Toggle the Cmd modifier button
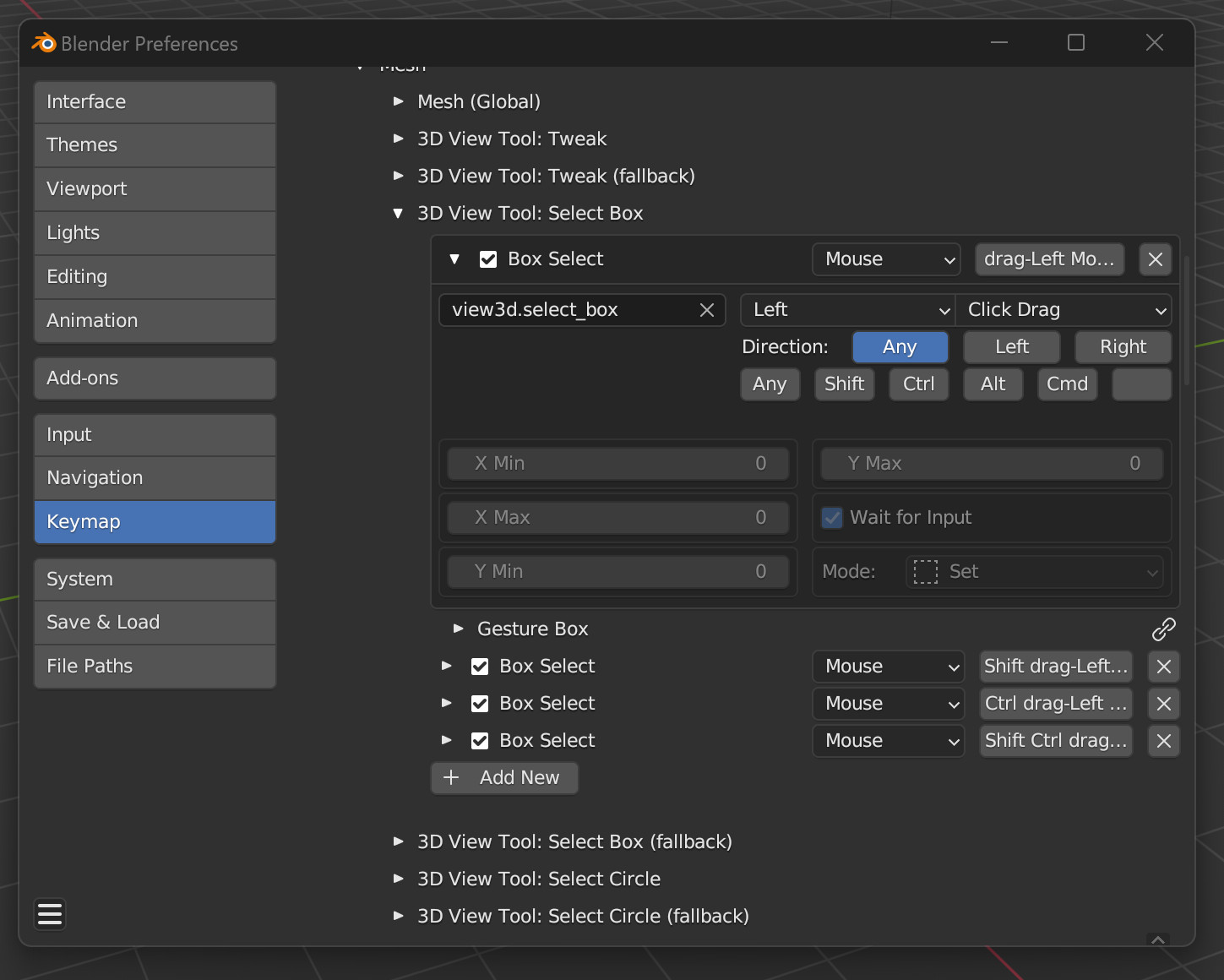 (1068, 384)
